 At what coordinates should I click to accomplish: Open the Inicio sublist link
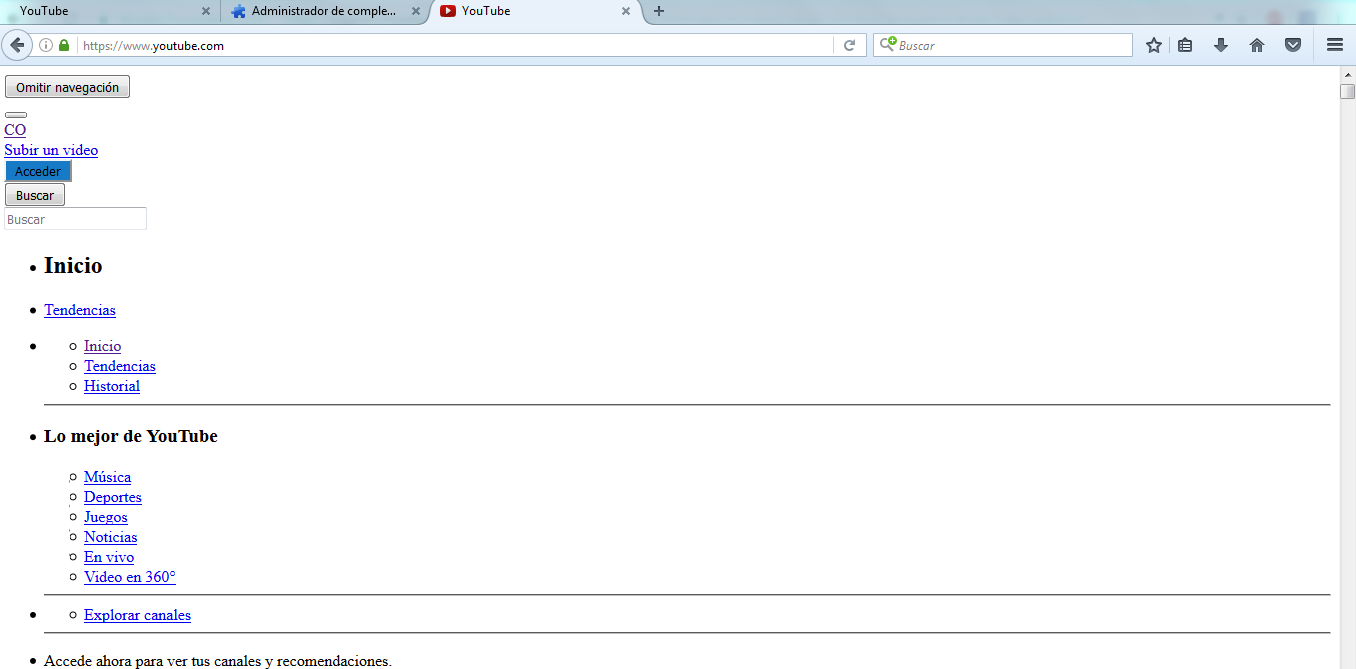[102, 346]
